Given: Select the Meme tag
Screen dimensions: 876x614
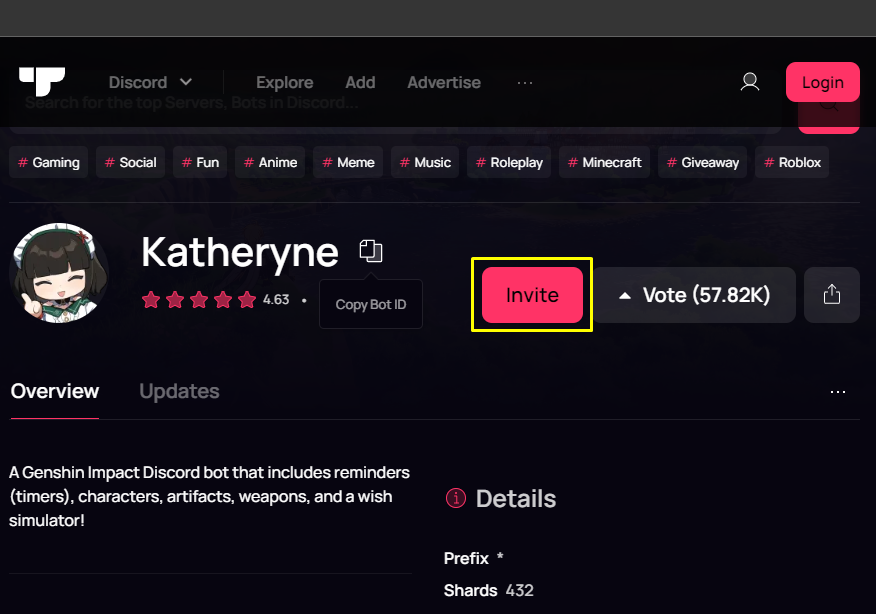Looking at the screenshot, I should [x=348, y=162].
